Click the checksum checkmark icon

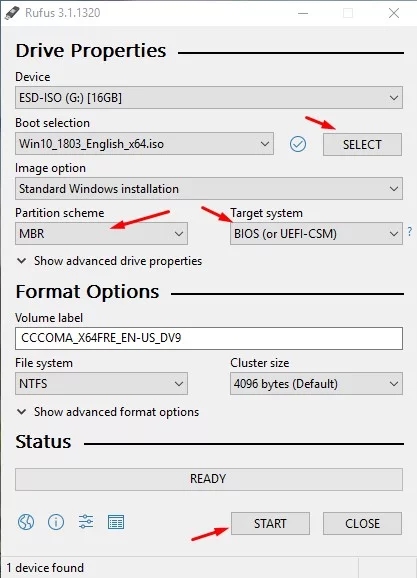pos(298,144)
